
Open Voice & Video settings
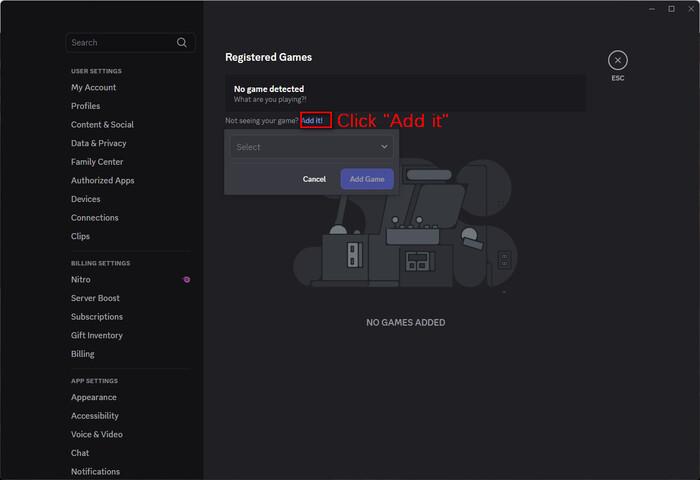click(97, 434)
